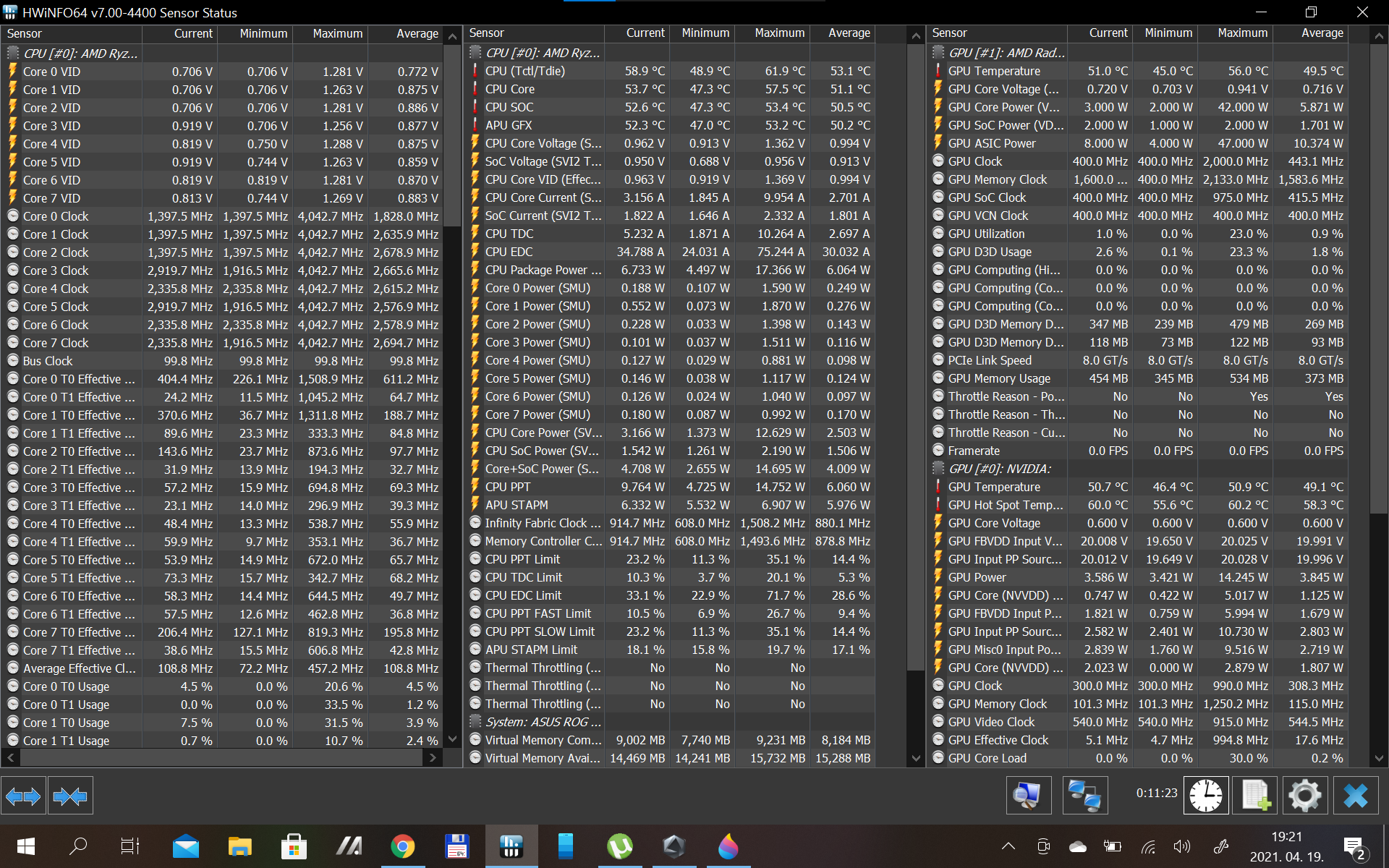Viewport: 1389px width, 868px height.
Task: Collapse the GPU [#1]: AMD Rad... group
Action: 938,53
